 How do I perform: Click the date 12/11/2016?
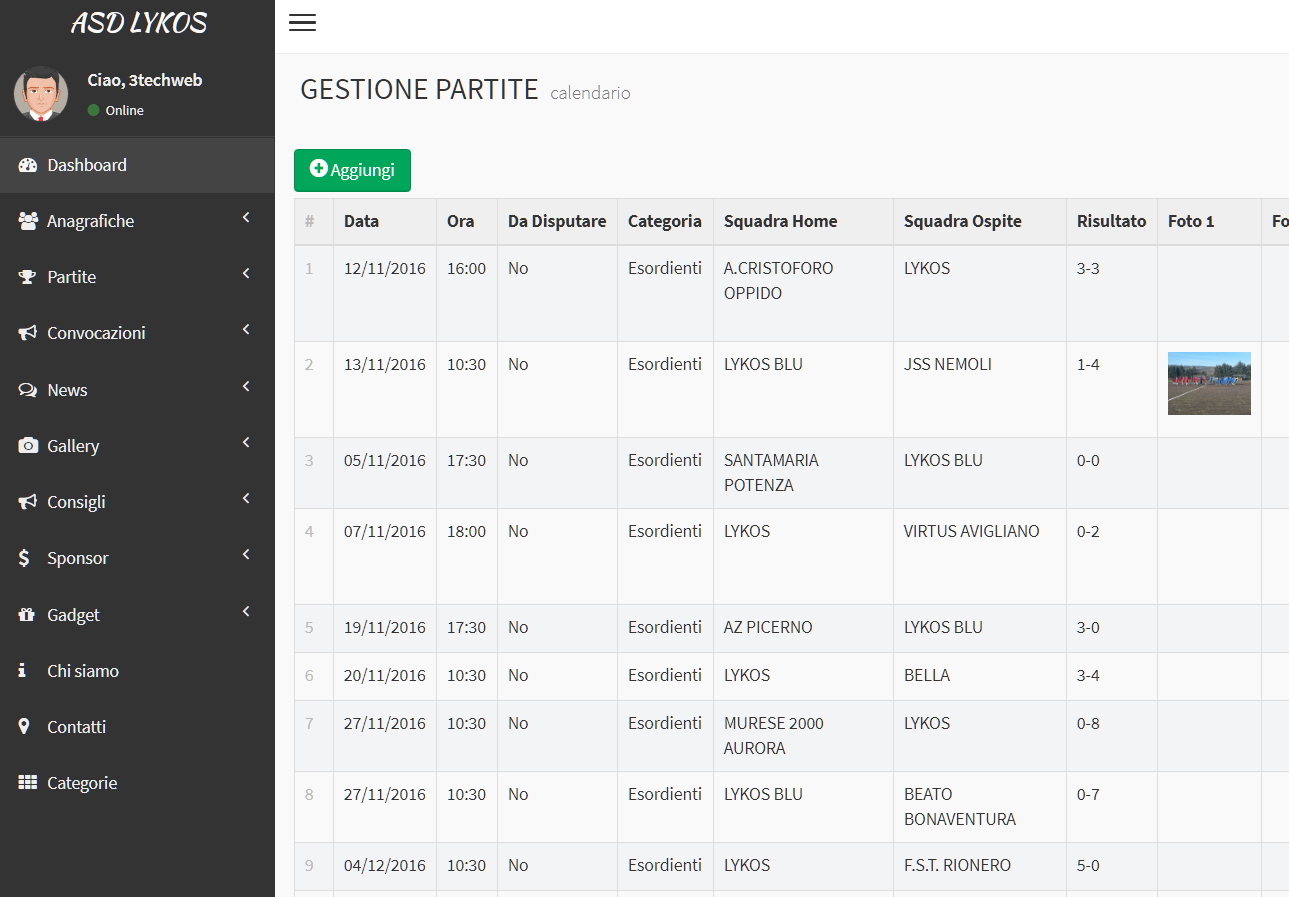click(385, 268)
